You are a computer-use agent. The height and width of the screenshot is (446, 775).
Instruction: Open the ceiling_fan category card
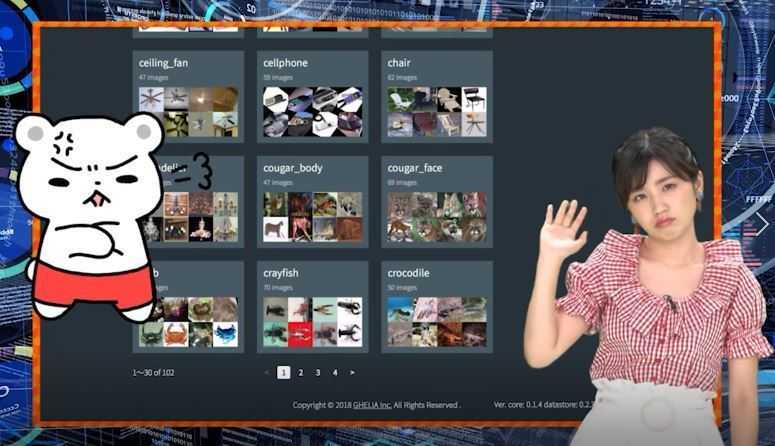click(x=188, y=97)
